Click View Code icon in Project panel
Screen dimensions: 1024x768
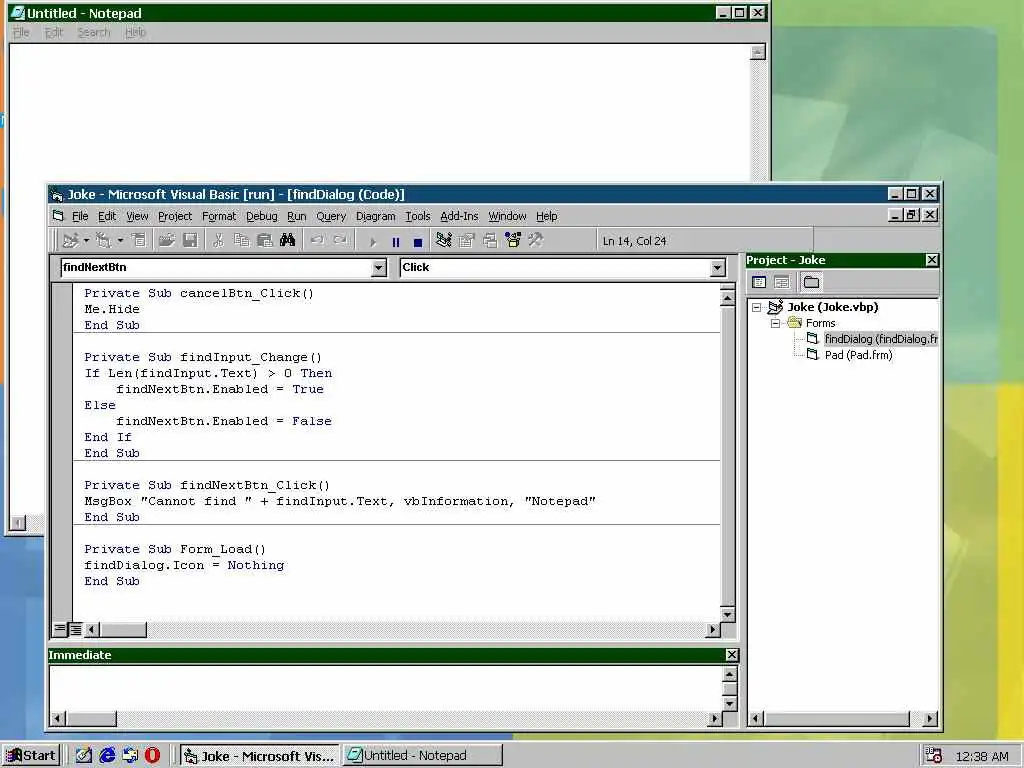(x=759, y=282)
